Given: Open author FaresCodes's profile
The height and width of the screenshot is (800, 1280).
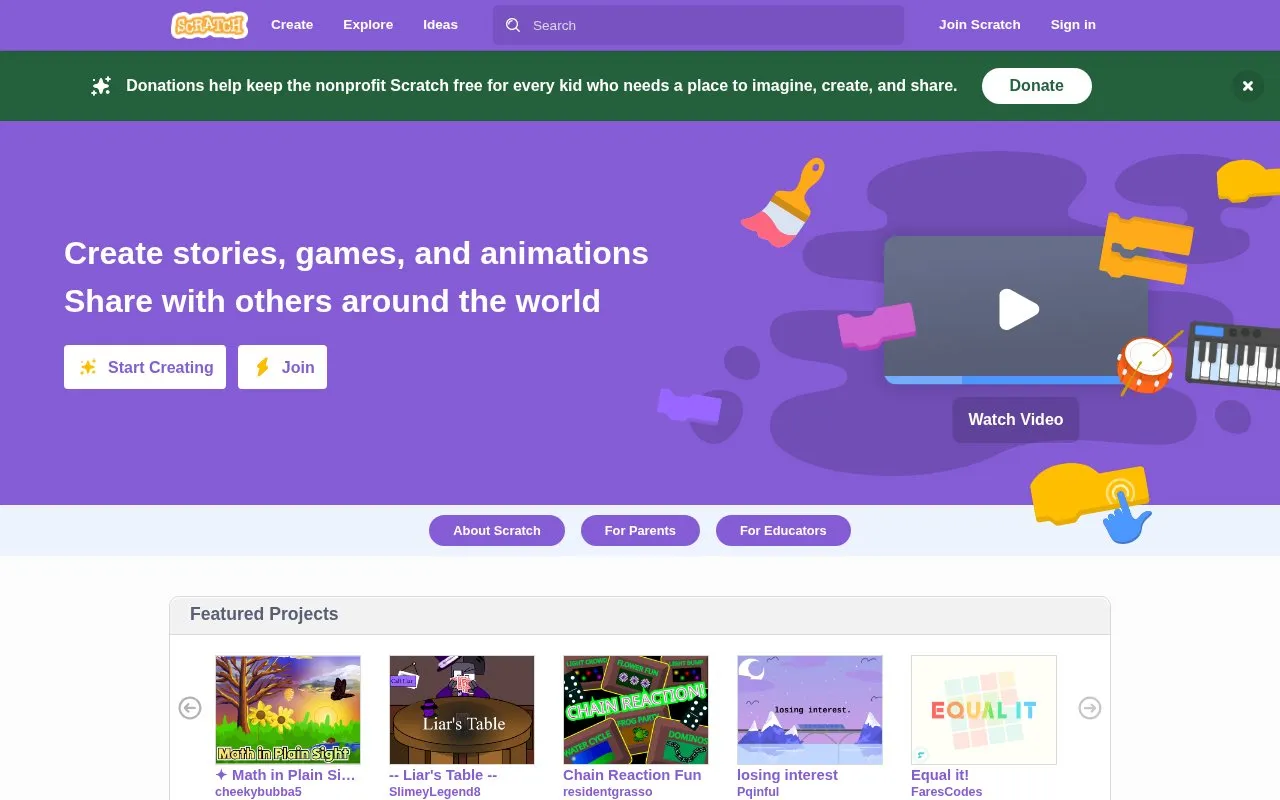Looking at the screenshot, I should [x=947, y=792].
